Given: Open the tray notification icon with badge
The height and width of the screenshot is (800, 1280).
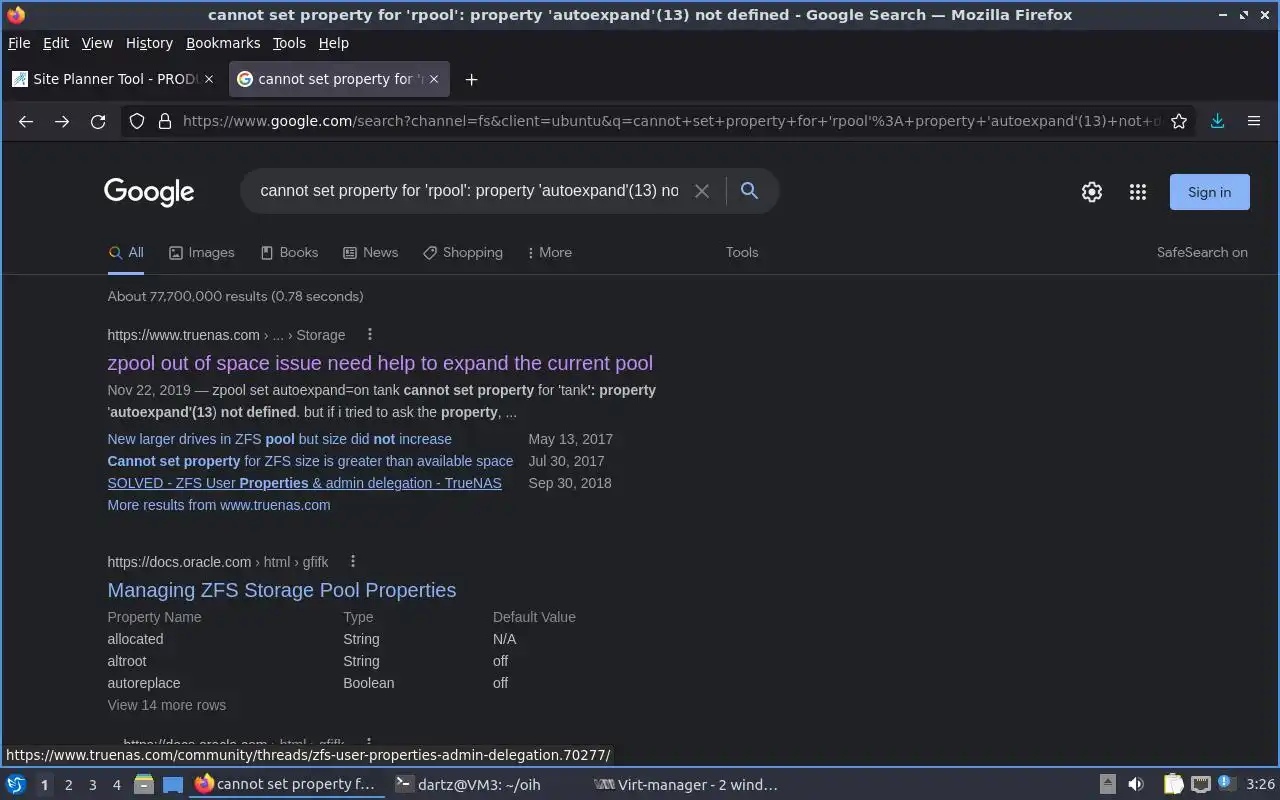Looking at the screenshot, I should coord(1225,784).
